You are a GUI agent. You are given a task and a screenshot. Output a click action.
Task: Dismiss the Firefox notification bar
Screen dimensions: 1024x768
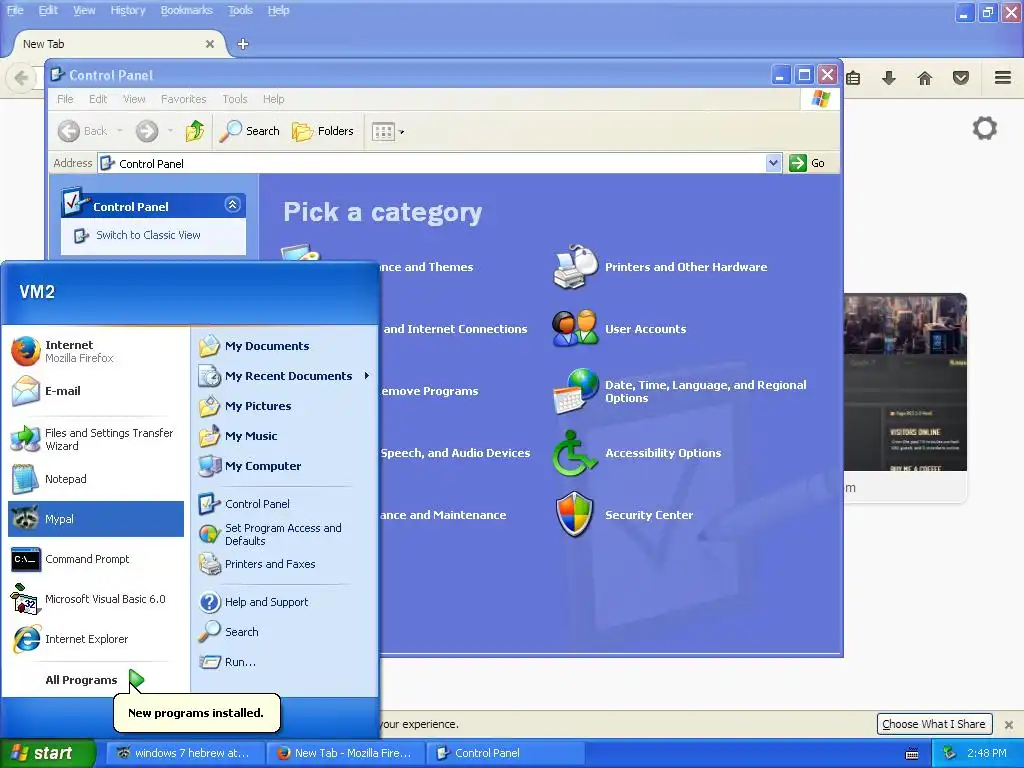tap(1009, 724)
